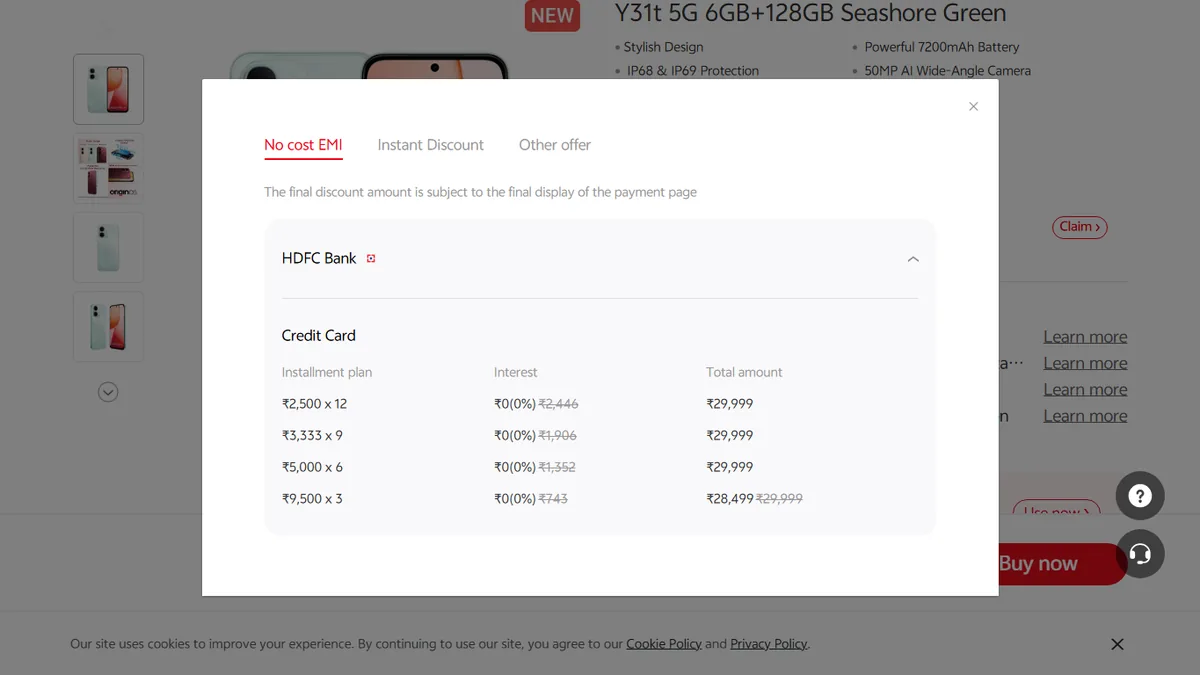The image size is (1200, 675).
Task: Click the third Learn more link
Action: click(1085, 390)
